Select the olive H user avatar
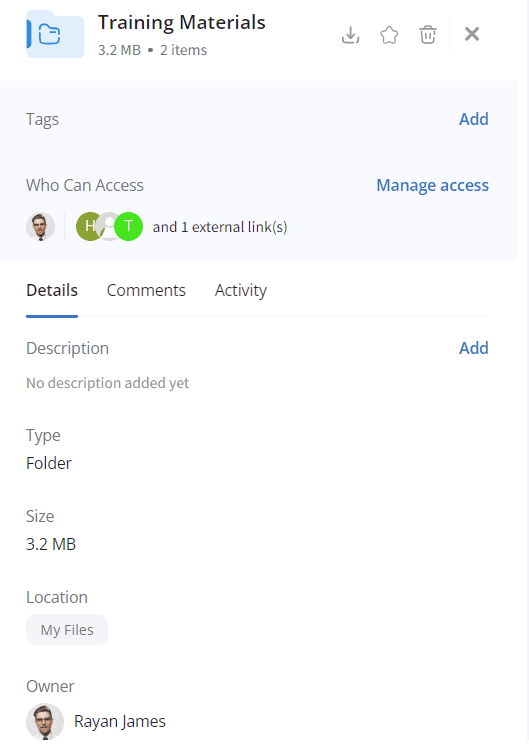This screenshot has height=753, width=529. tap(89, 226)
